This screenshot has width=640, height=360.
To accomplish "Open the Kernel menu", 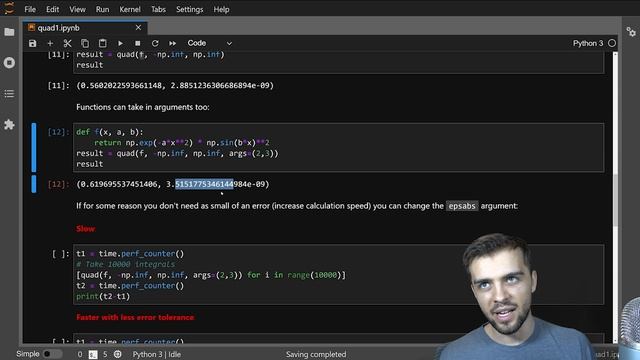I will tap(130, 9).
